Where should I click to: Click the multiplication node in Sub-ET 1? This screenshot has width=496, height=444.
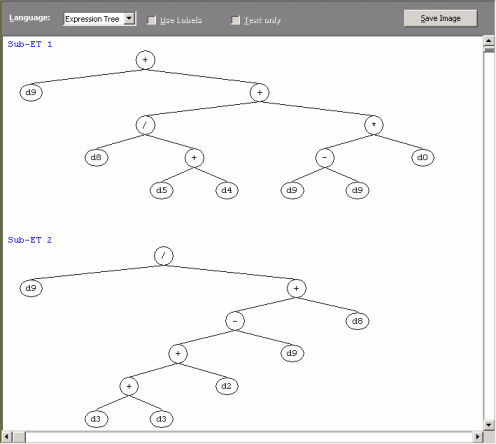click(x=374, y=125)
